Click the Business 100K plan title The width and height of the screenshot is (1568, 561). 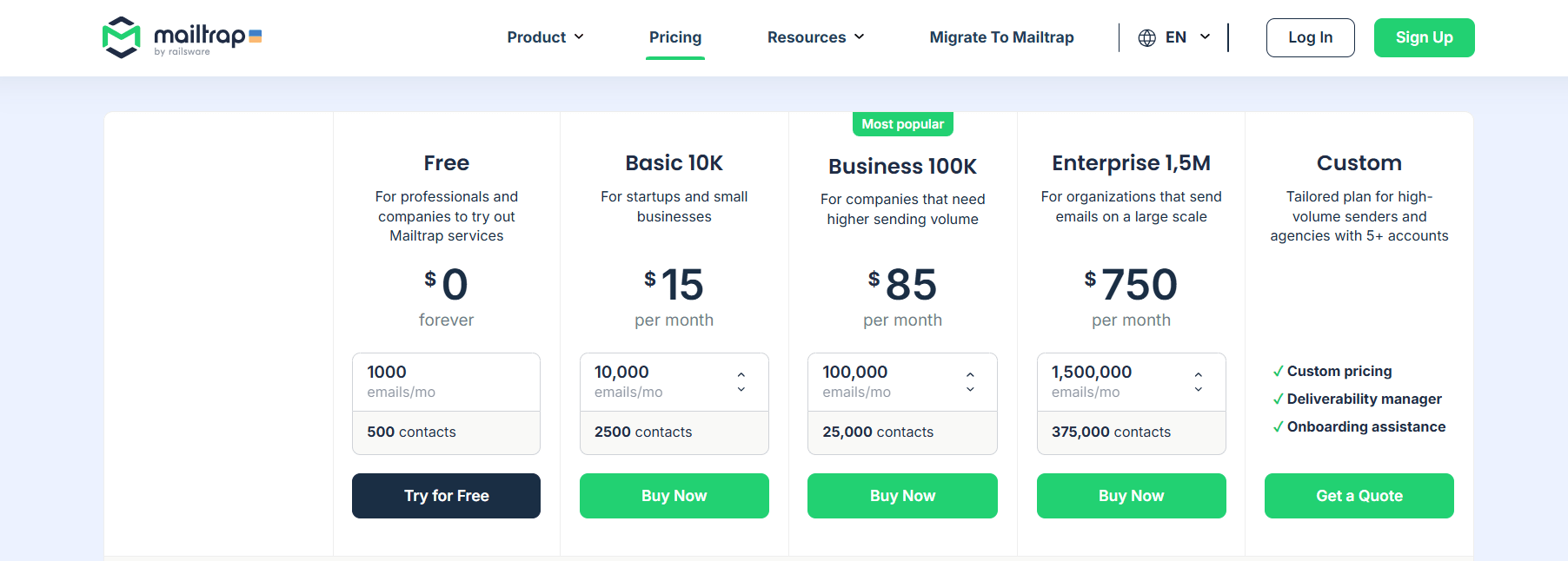[x=902, y=166]
